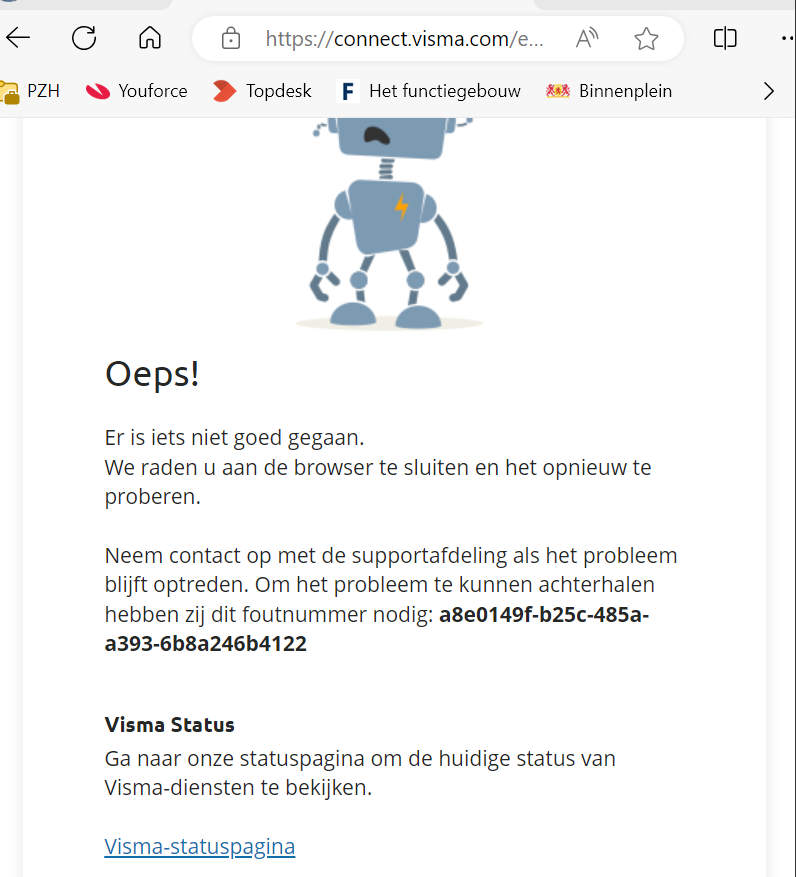Click the connect.visma.com address bar
This screenshot has width=796, height=877.
coord(404,39)
